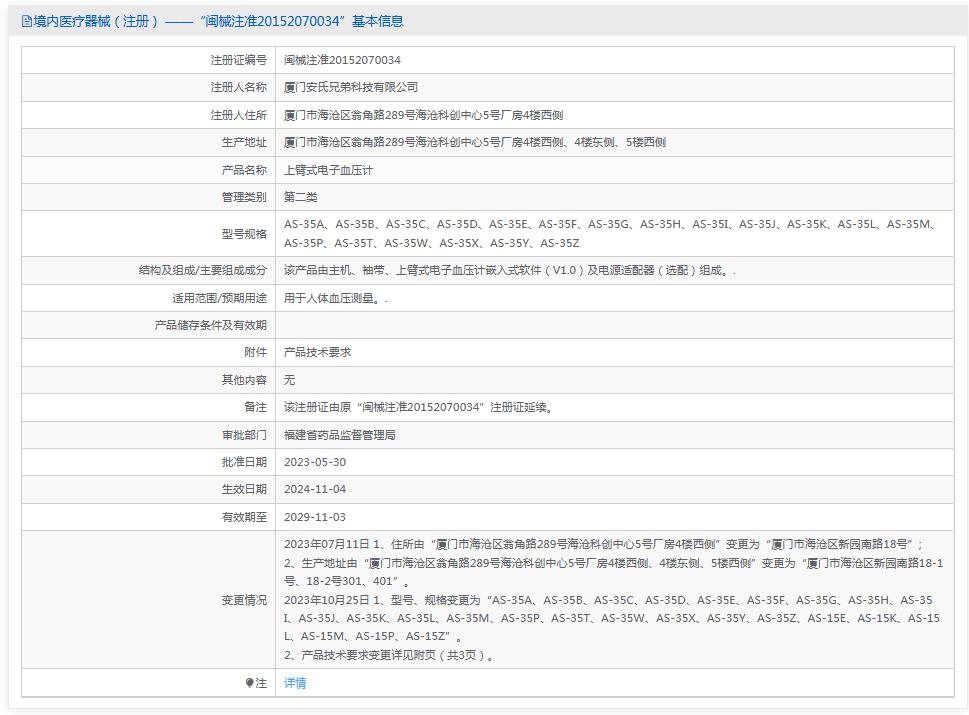Select the remark text about 注册证延续
This screenshot has width=969, height=715.
pyautogui.click(x=418, y=407)
